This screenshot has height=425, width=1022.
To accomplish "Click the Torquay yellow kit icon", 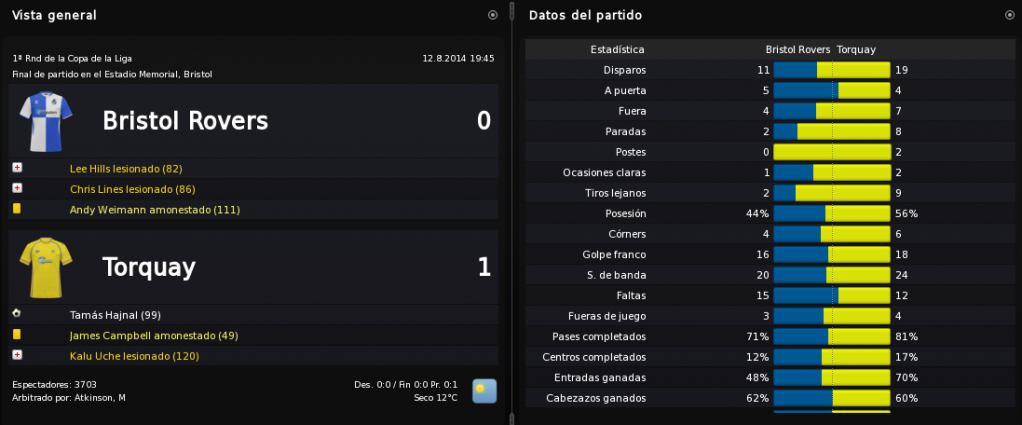I will pos(46,267).
